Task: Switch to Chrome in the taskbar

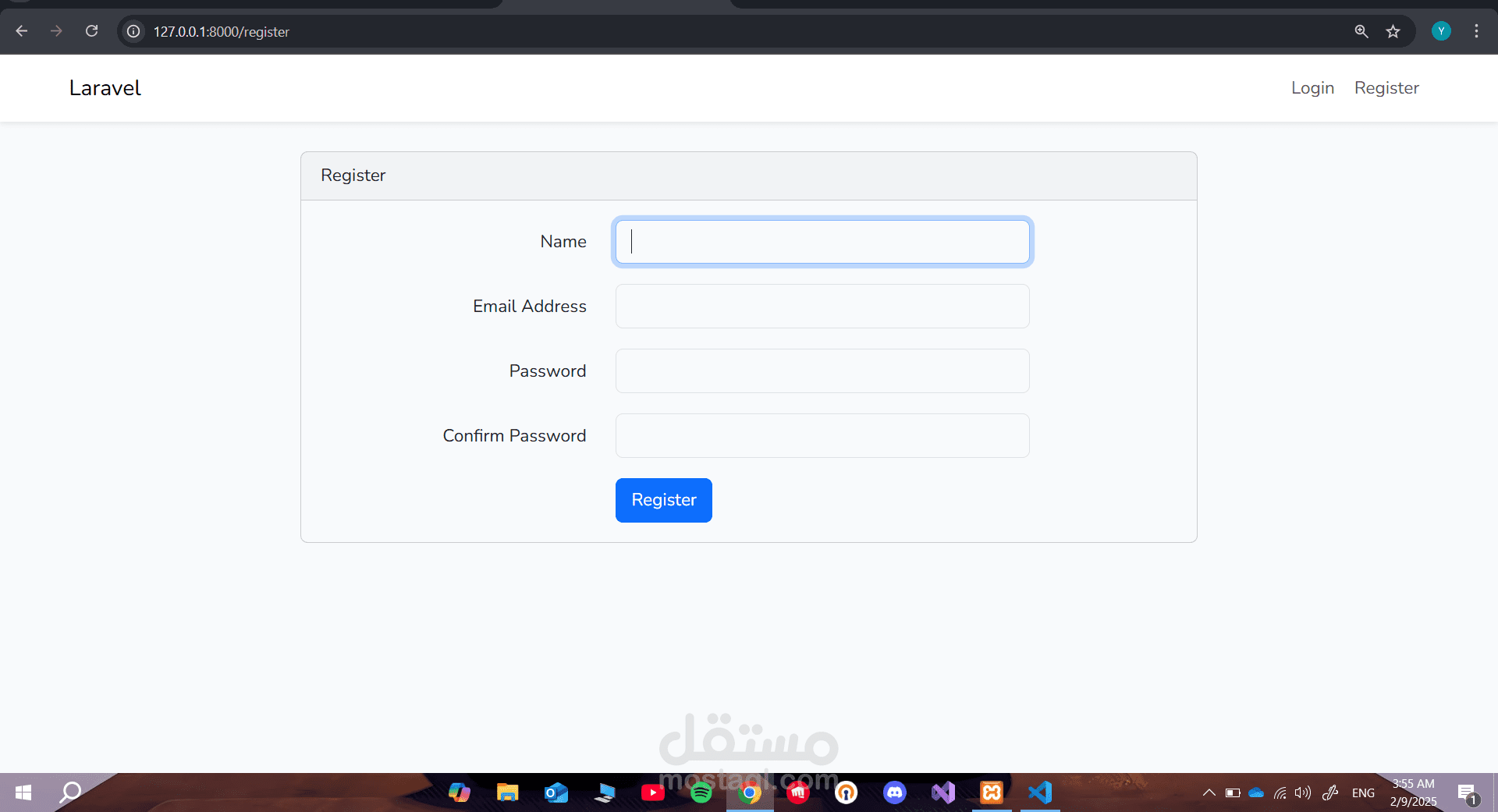Action: pos(750,792)
